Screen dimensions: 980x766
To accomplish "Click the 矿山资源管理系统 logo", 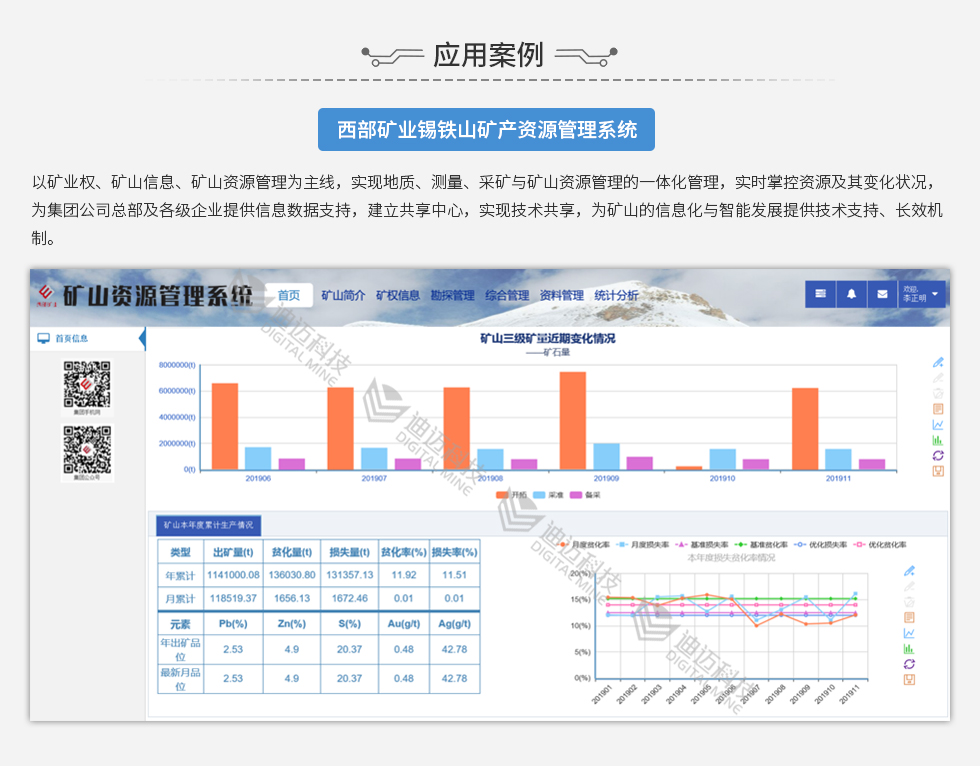I will point(140,292).
